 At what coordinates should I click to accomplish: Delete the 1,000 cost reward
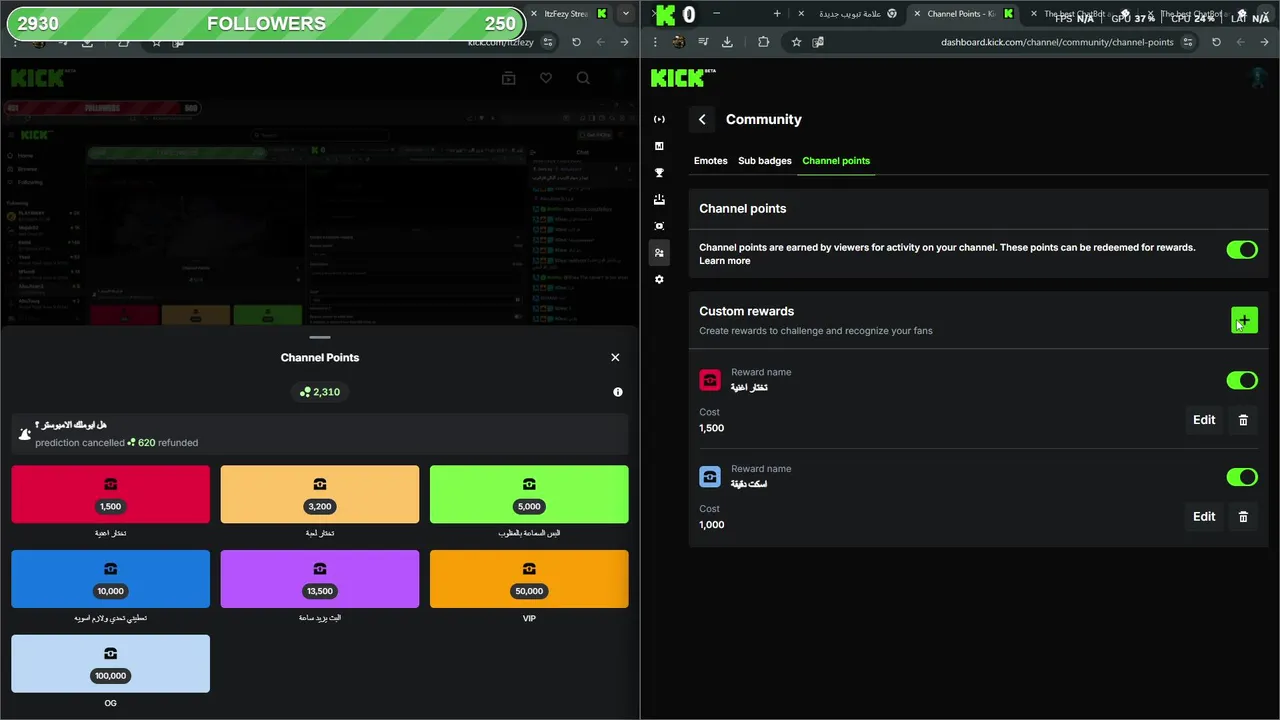[x=1243, y=517]
